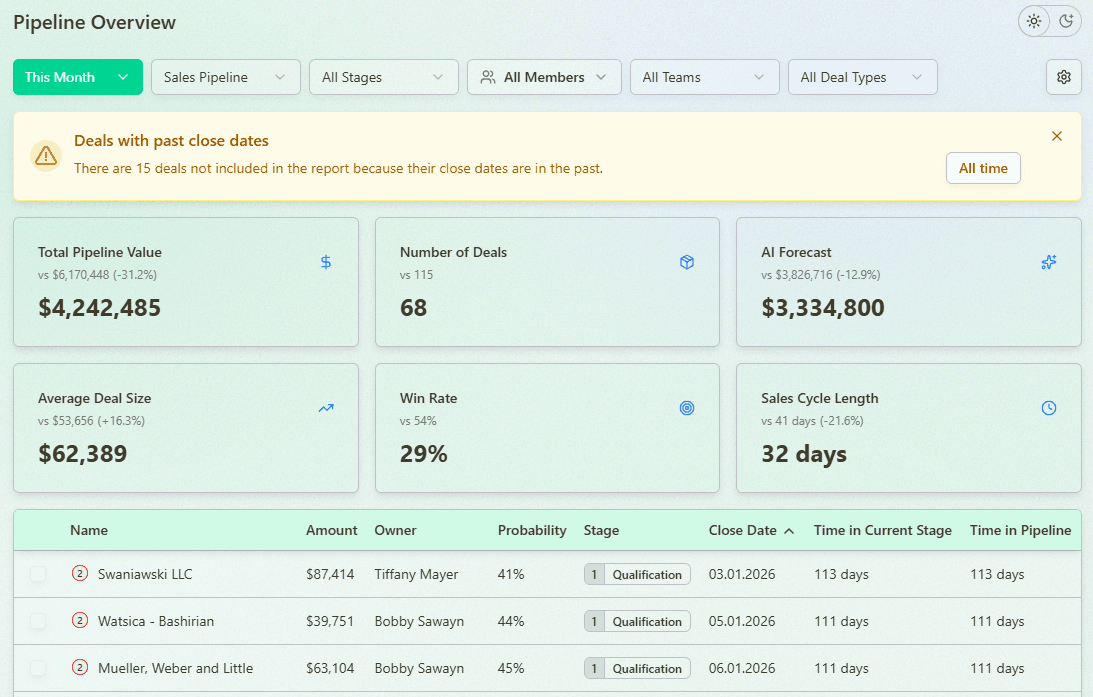Image resolution: width=1093 pixels, height=697 pixels.
Task: Select the Swaniawski LLC row checkbox
Action: 37,574
